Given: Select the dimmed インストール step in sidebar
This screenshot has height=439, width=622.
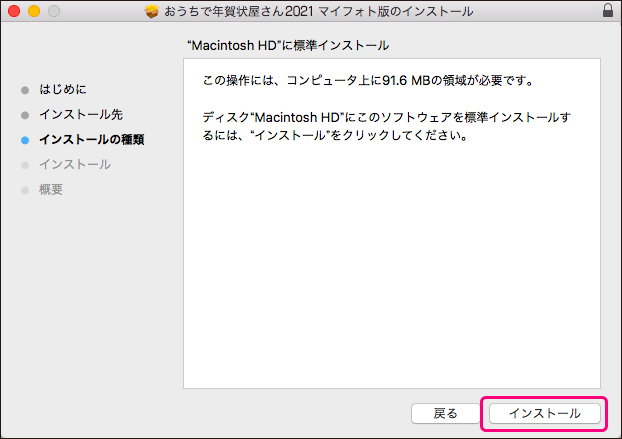Looking at the screenshot, I should click(75, 165).
